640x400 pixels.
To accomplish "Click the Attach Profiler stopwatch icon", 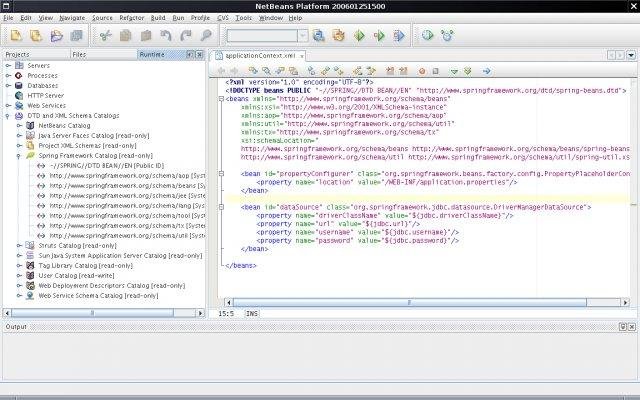I will tap(447, 36).
